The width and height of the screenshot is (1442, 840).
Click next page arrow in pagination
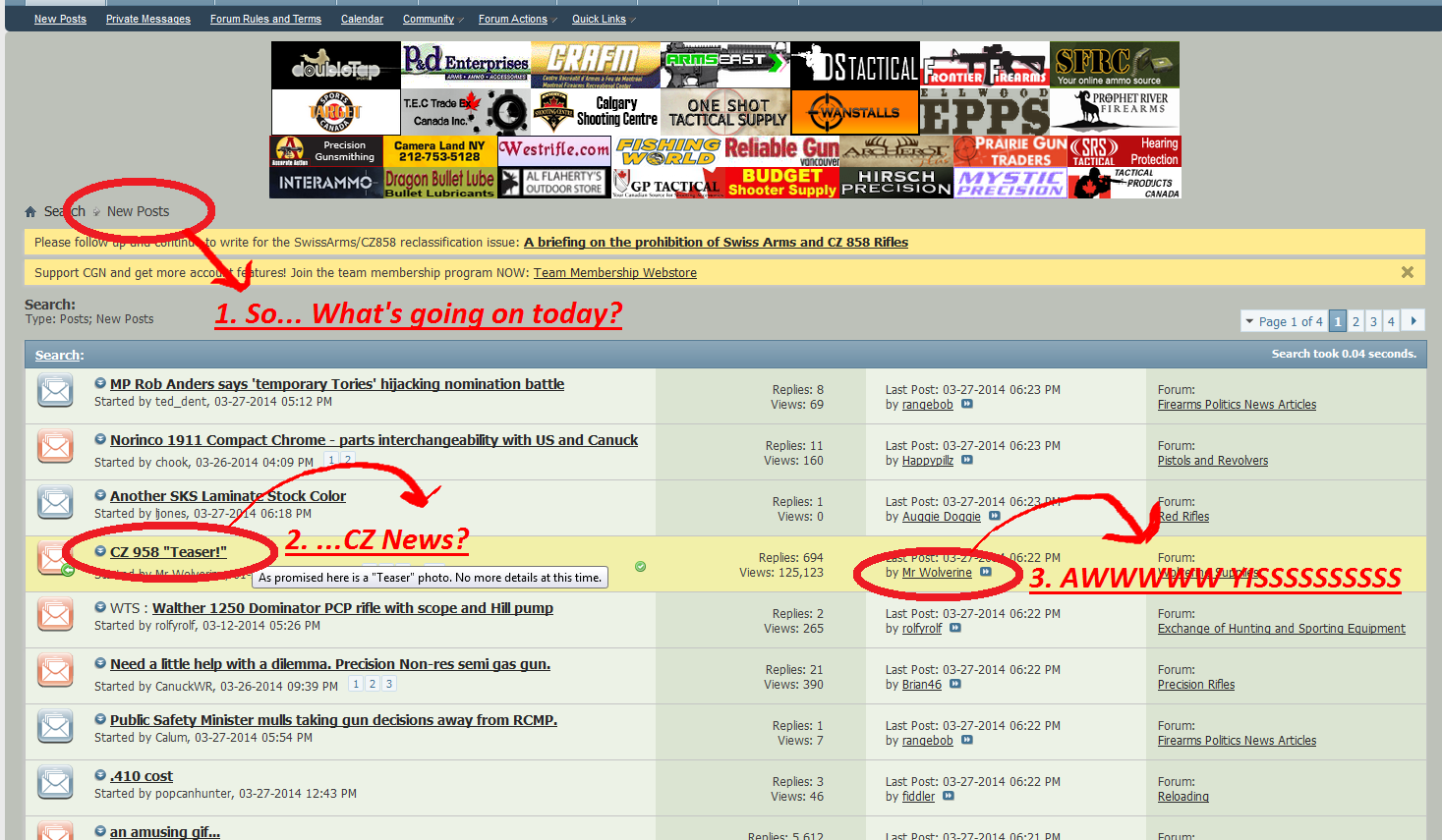1413,320
